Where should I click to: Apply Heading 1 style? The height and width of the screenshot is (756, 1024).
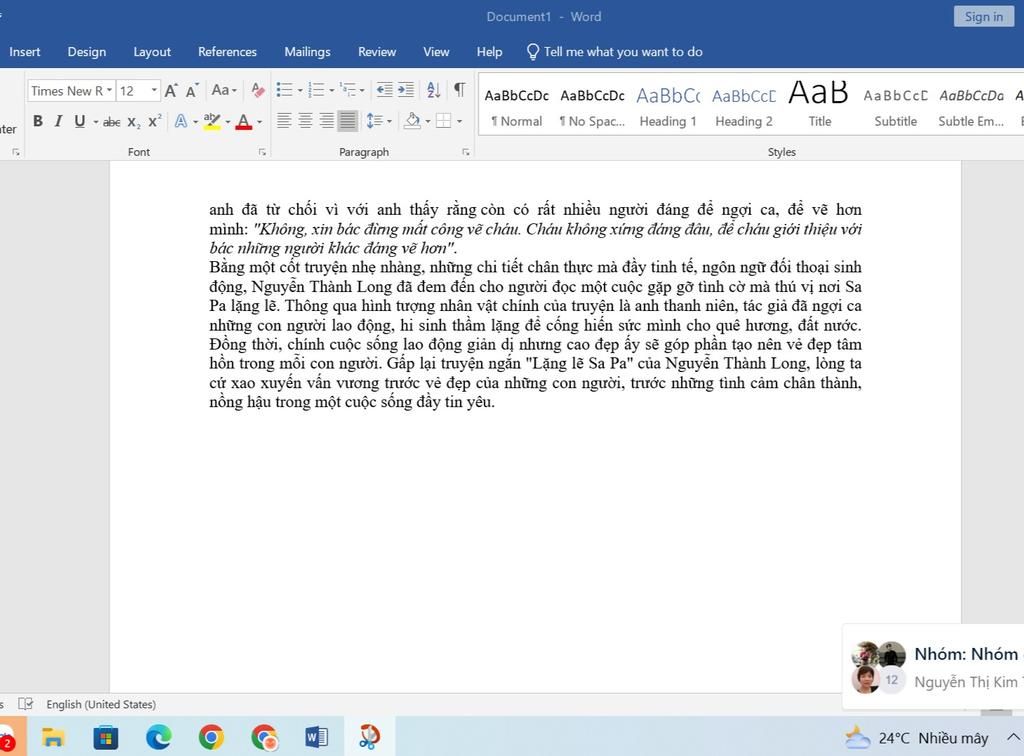(x=668, y=106)
